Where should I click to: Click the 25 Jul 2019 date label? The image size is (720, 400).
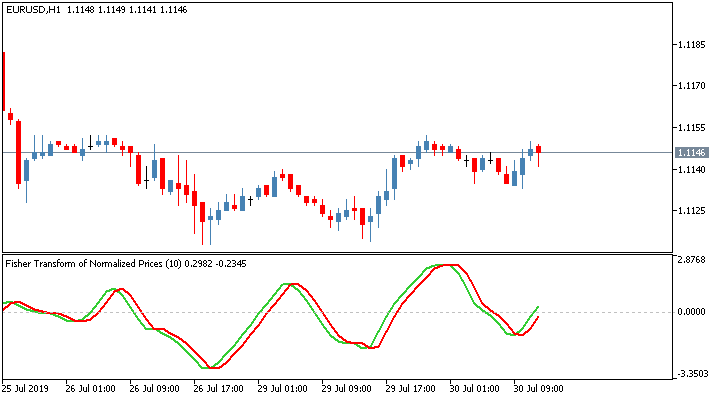click(x=25, y=389)
